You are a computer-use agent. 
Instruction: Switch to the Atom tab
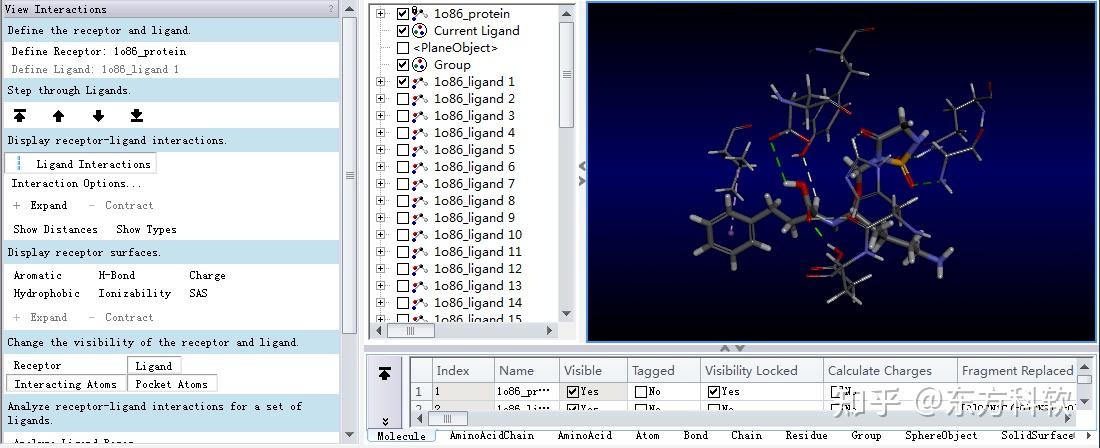(647, 436)
